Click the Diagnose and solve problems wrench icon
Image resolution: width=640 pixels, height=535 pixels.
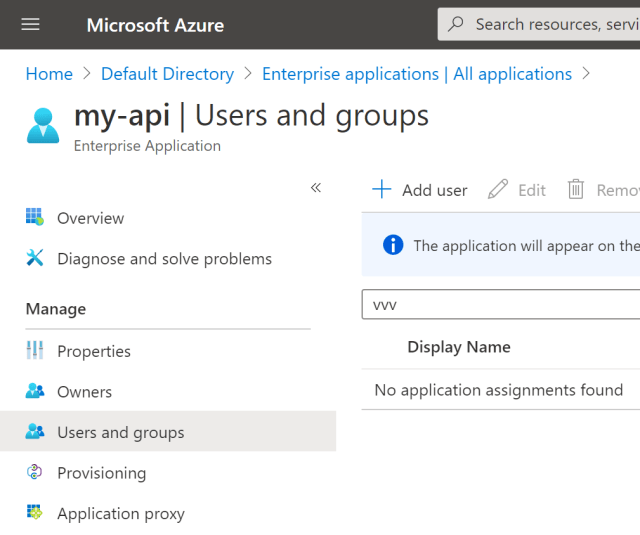click(x=35, y=259)
